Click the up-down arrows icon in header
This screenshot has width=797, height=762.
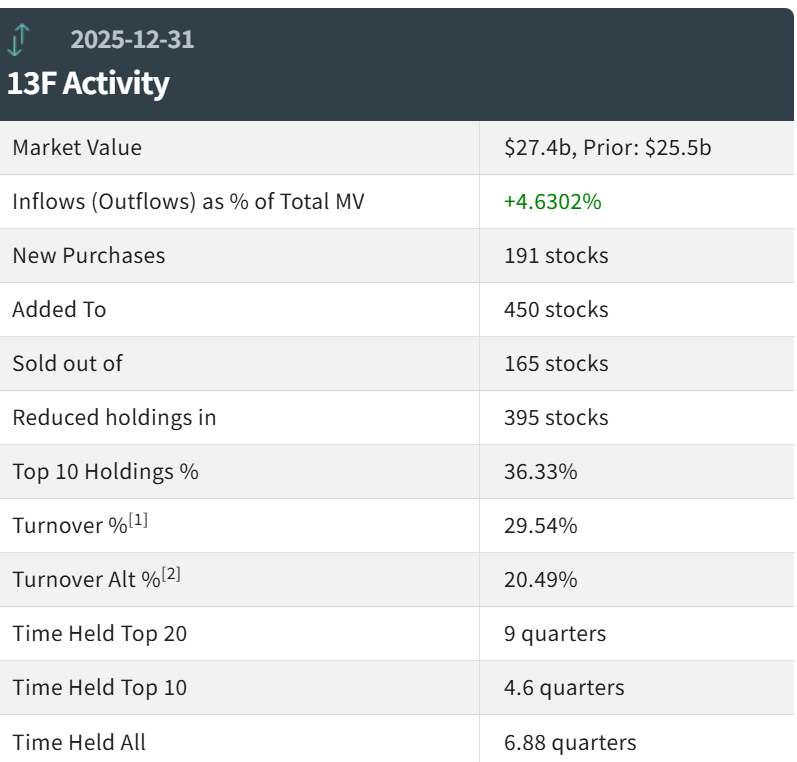tap(20, 40)
